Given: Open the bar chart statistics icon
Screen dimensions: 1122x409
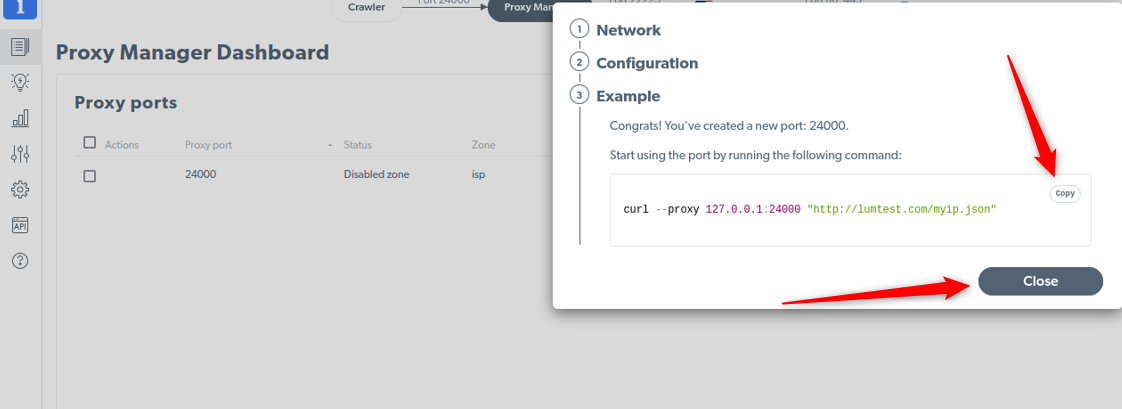Looking at the screenshot, I should pyautogui.click(x=20, y=118).
